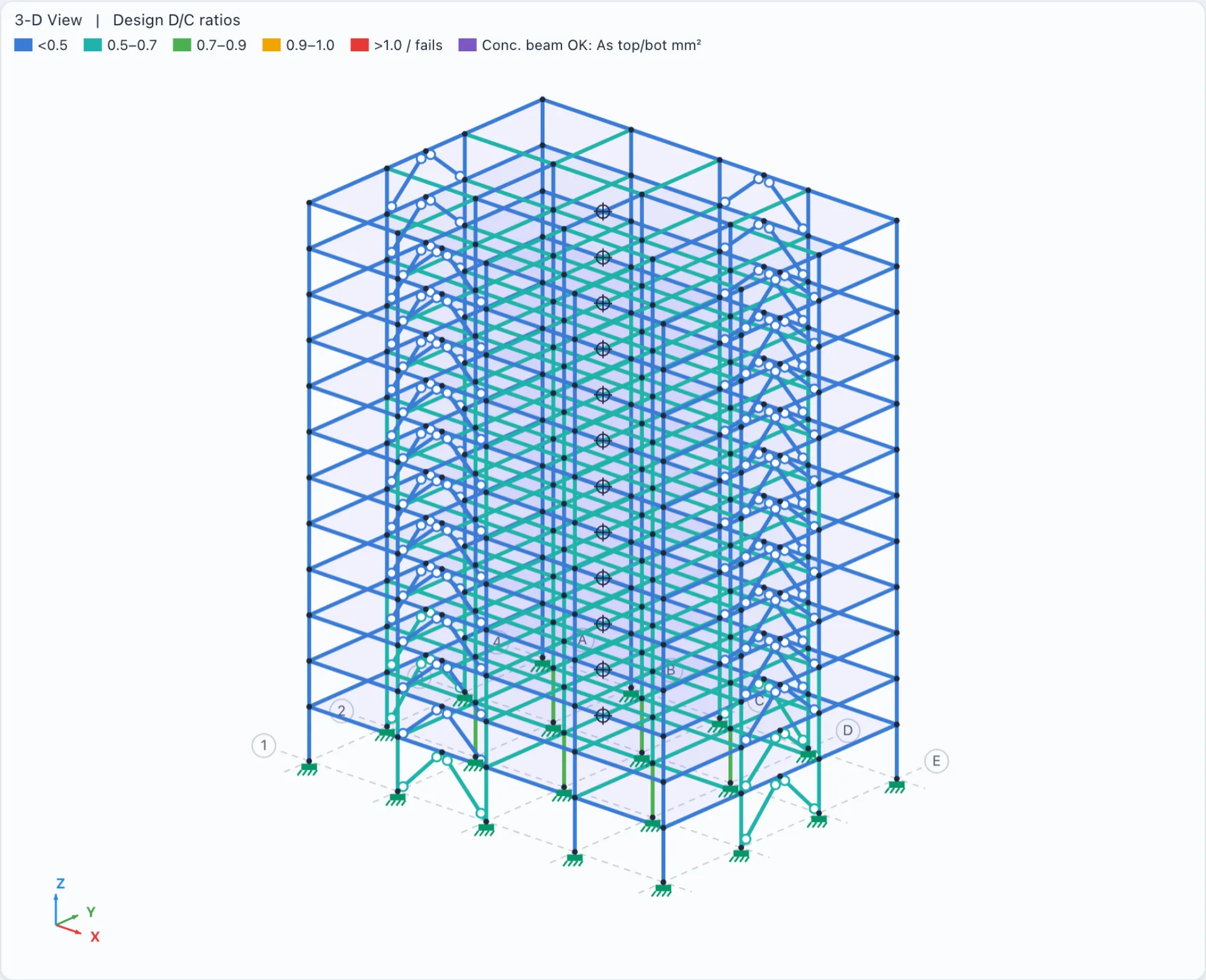This screenshot has height=980, width=1206.
Task: Click the purple Conc. beam OK swatch
Action: click(467, 45)
